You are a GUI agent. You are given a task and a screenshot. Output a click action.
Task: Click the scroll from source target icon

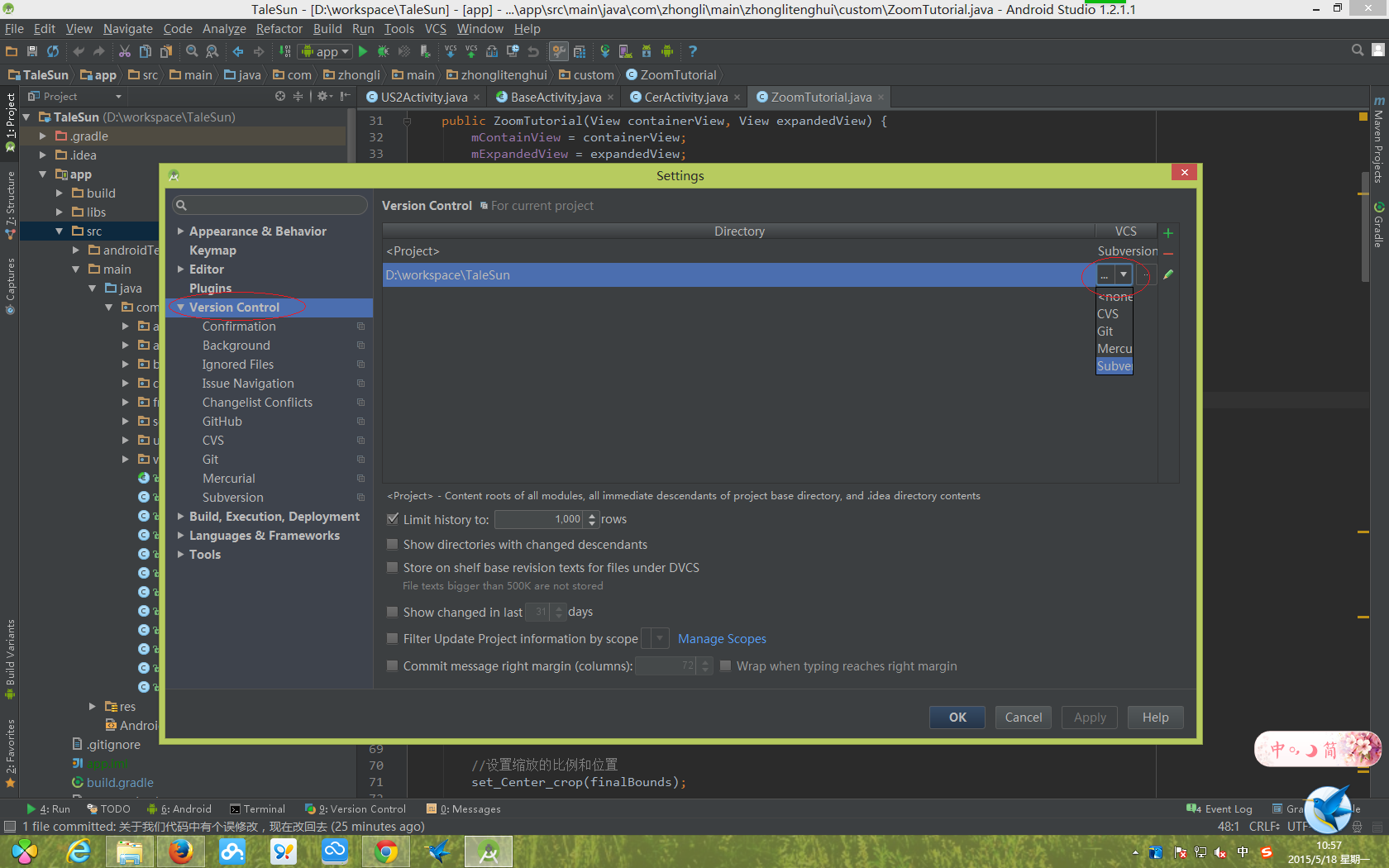coord(280,97)
